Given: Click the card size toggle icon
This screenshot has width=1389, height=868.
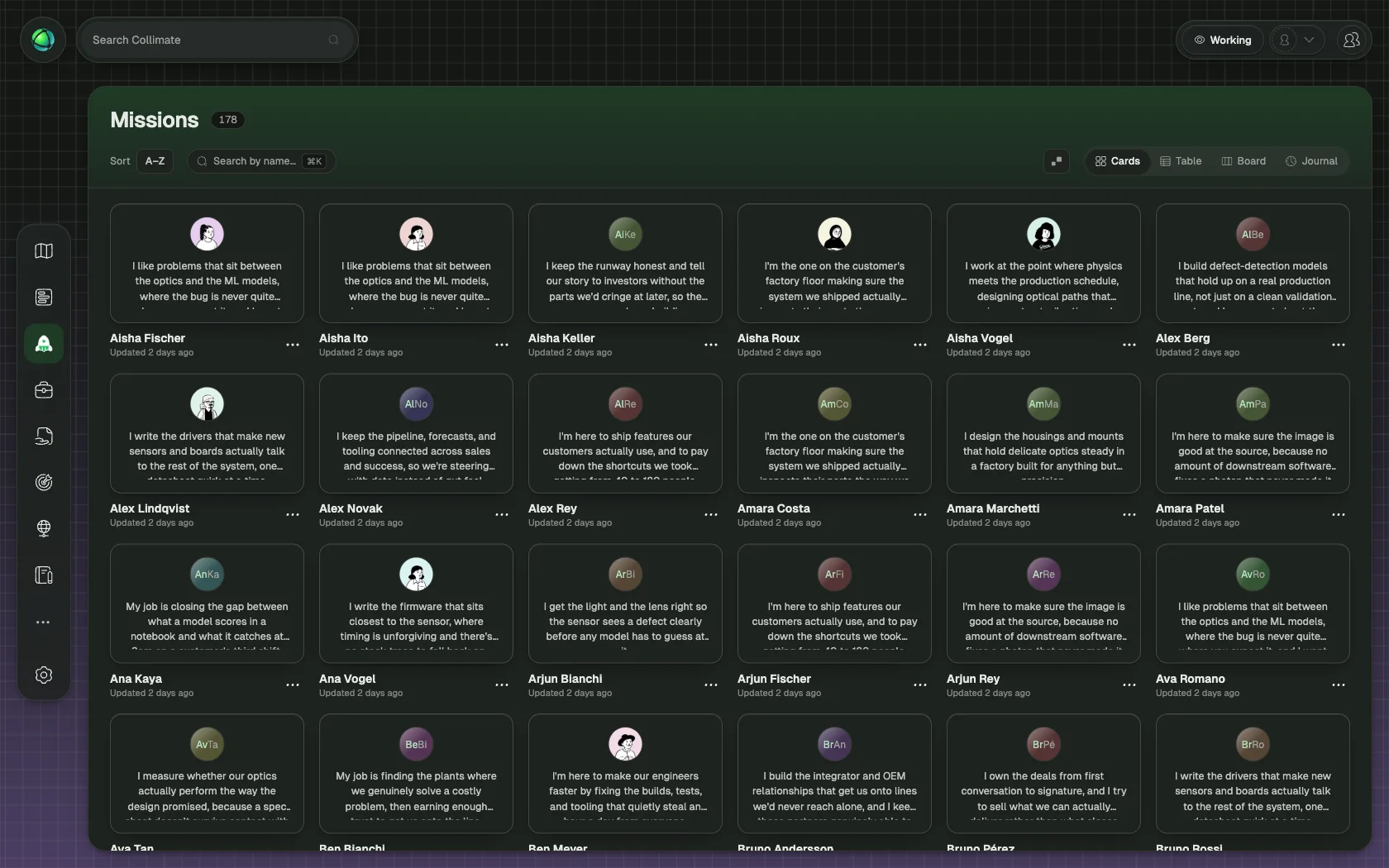Looking at the screenshot, I should (1056, 161).
